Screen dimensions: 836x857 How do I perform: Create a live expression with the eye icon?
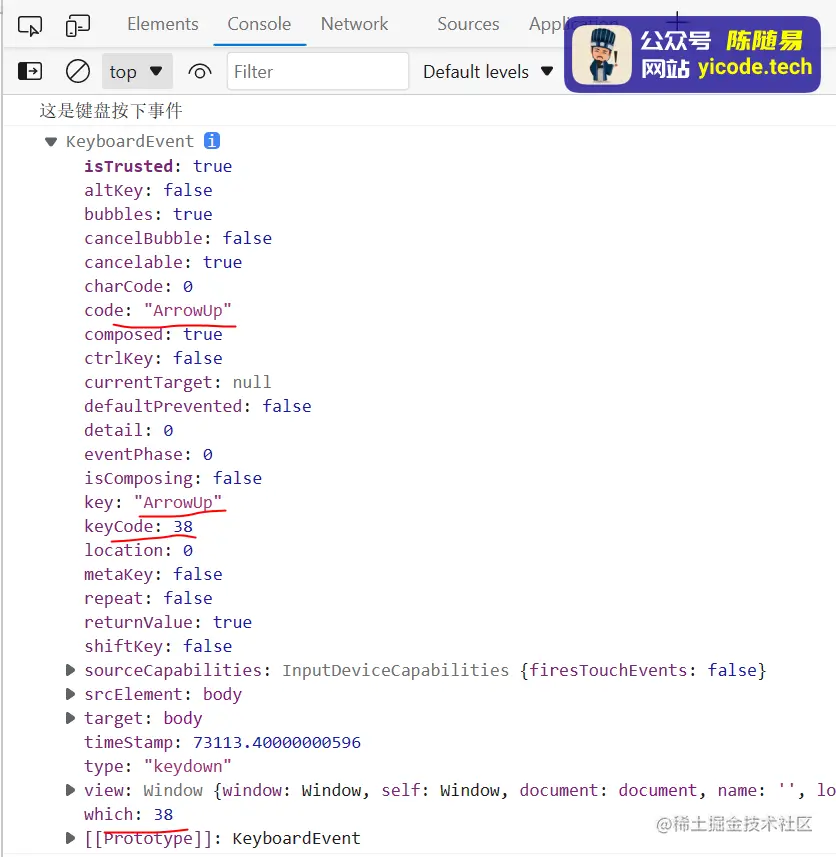[x=200, y=71]
